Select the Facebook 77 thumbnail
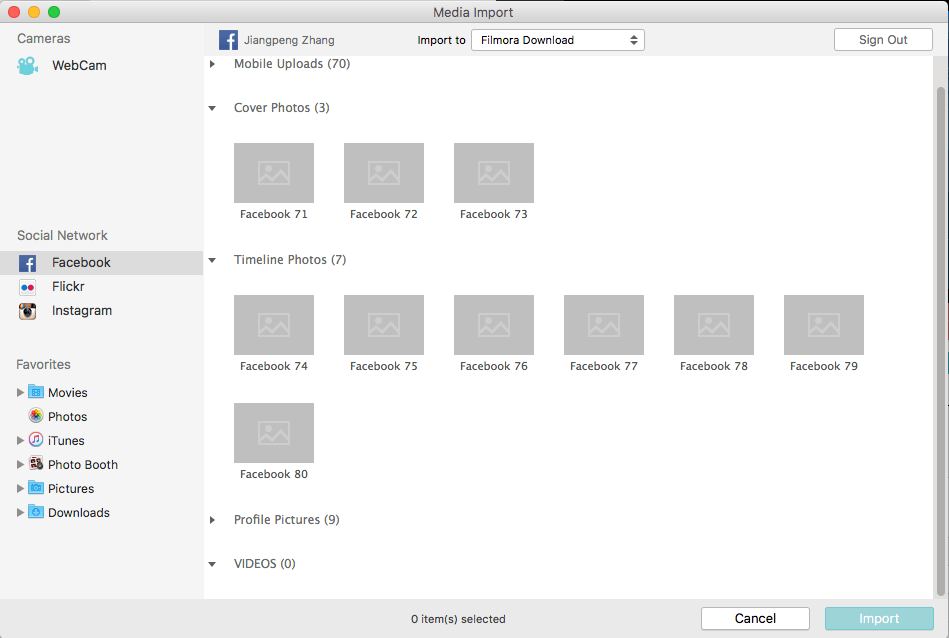The image size is (949, 638). click(604, 325)
